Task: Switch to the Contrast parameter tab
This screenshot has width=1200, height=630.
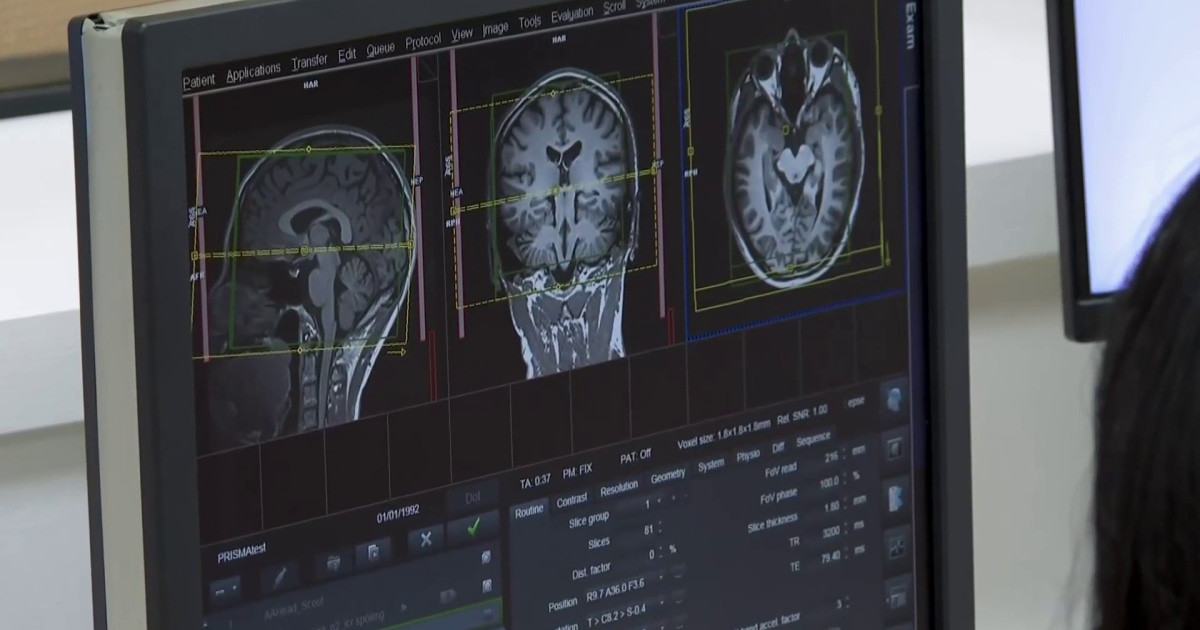Action: tap(572, 499)
